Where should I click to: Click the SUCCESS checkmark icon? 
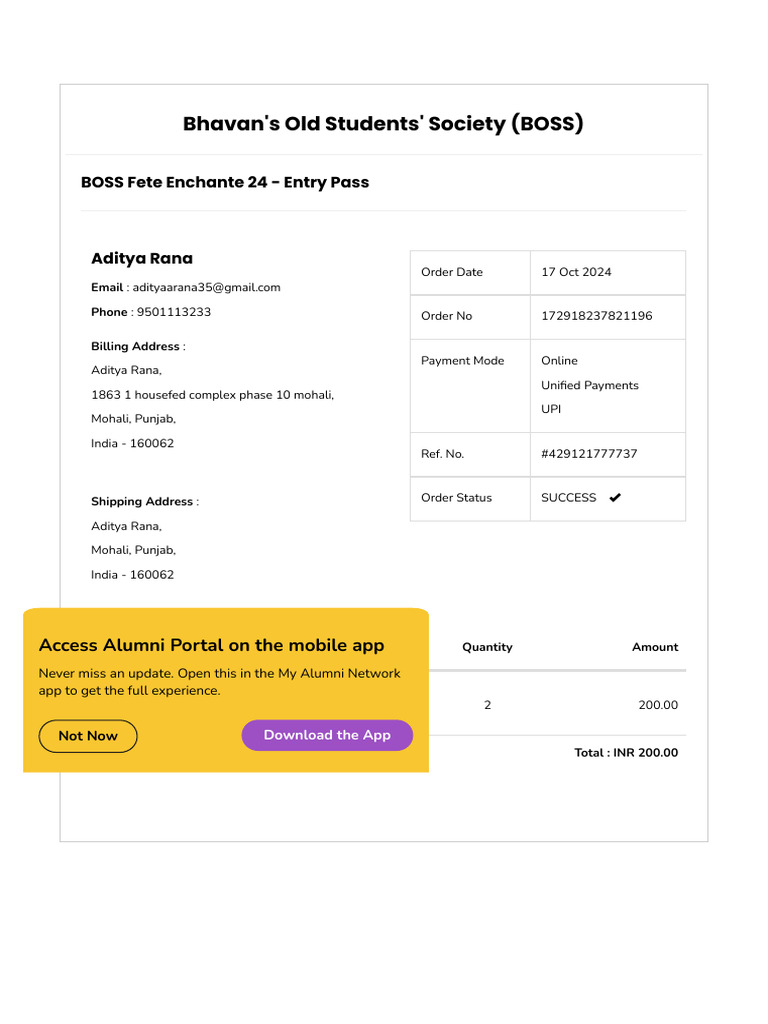[615, 498]
